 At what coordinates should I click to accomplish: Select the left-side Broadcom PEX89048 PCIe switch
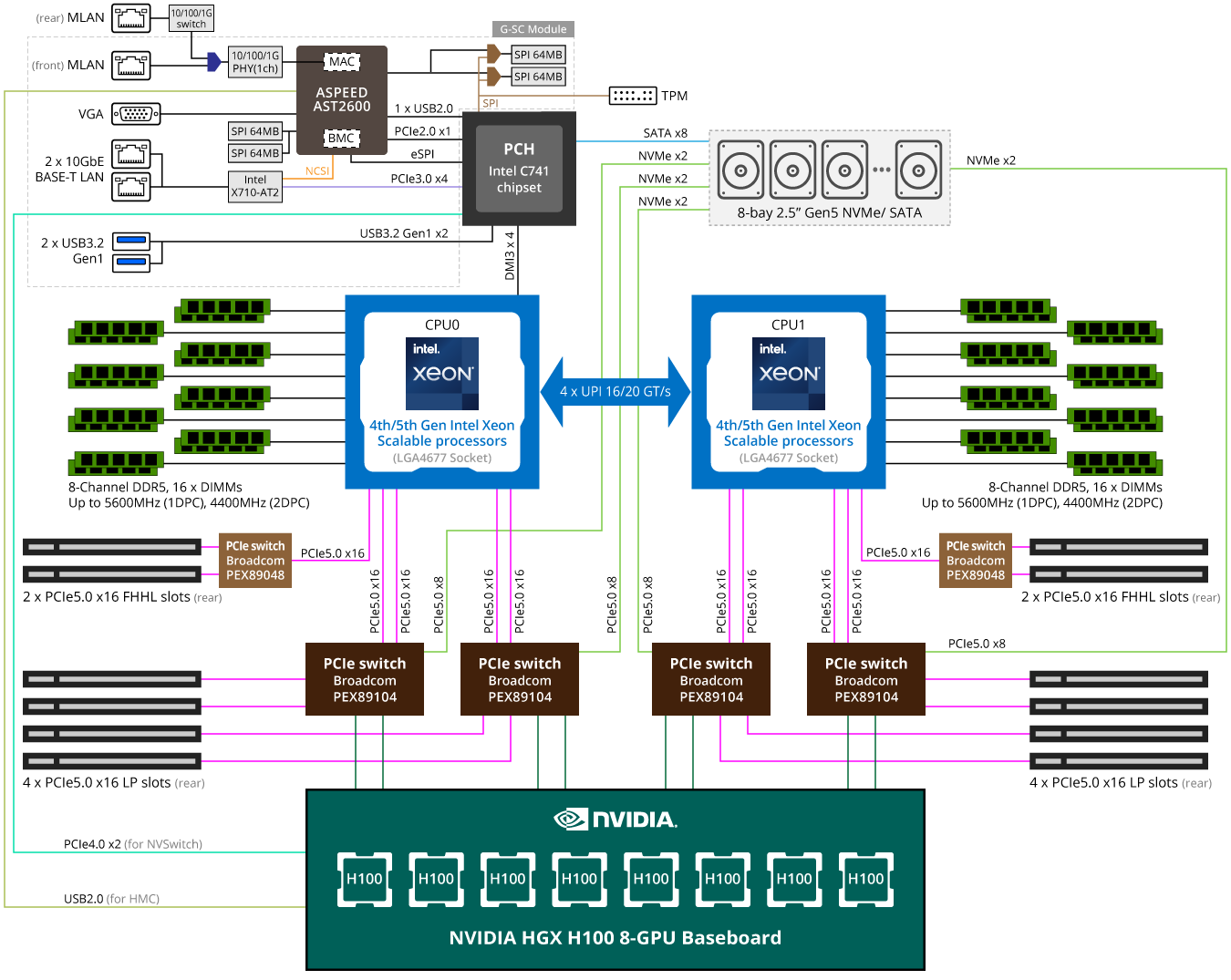(x=255, y=561)
